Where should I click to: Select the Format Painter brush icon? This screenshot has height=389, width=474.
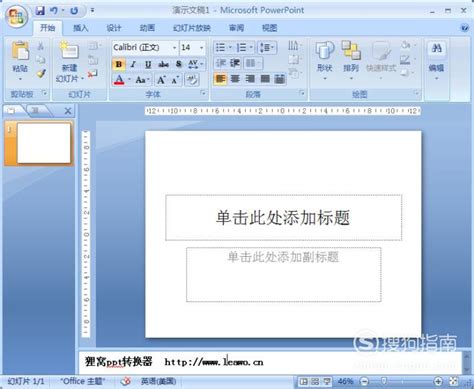[41, 73]
